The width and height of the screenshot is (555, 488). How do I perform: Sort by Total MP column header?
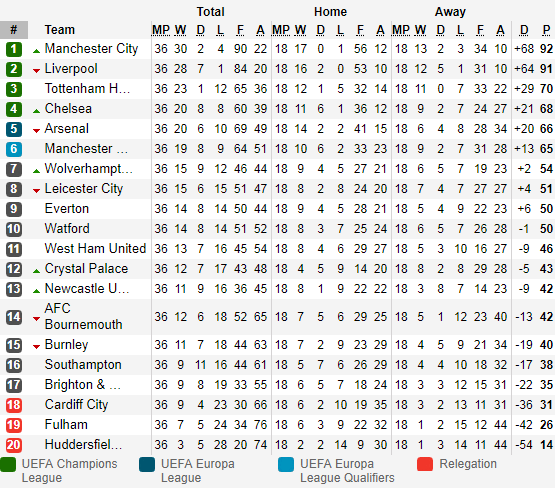pos(161,30)
